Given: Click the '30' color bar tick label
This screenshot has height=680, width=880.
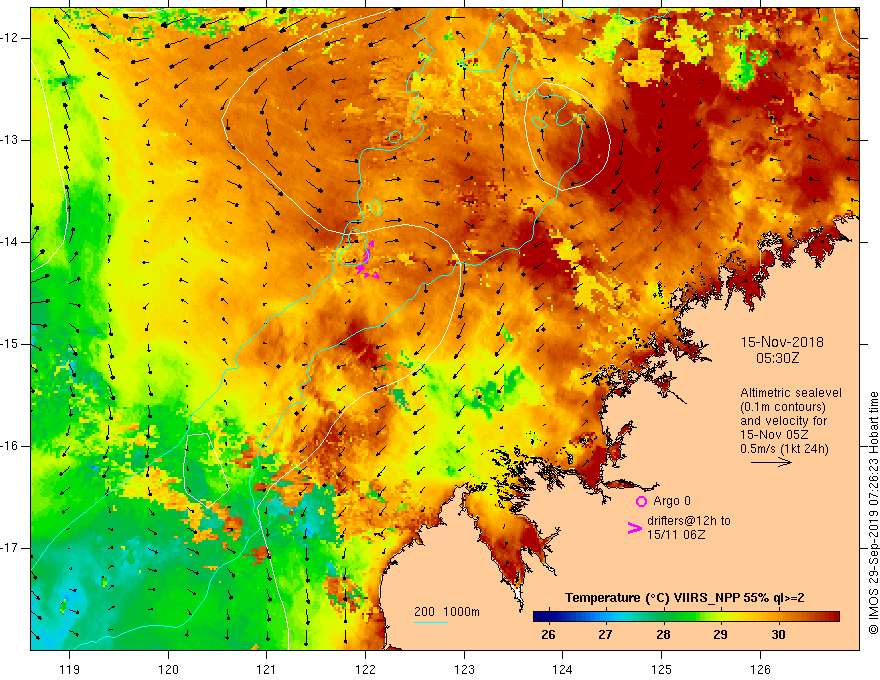Looking at the screenshot, I should pos(778,635).
